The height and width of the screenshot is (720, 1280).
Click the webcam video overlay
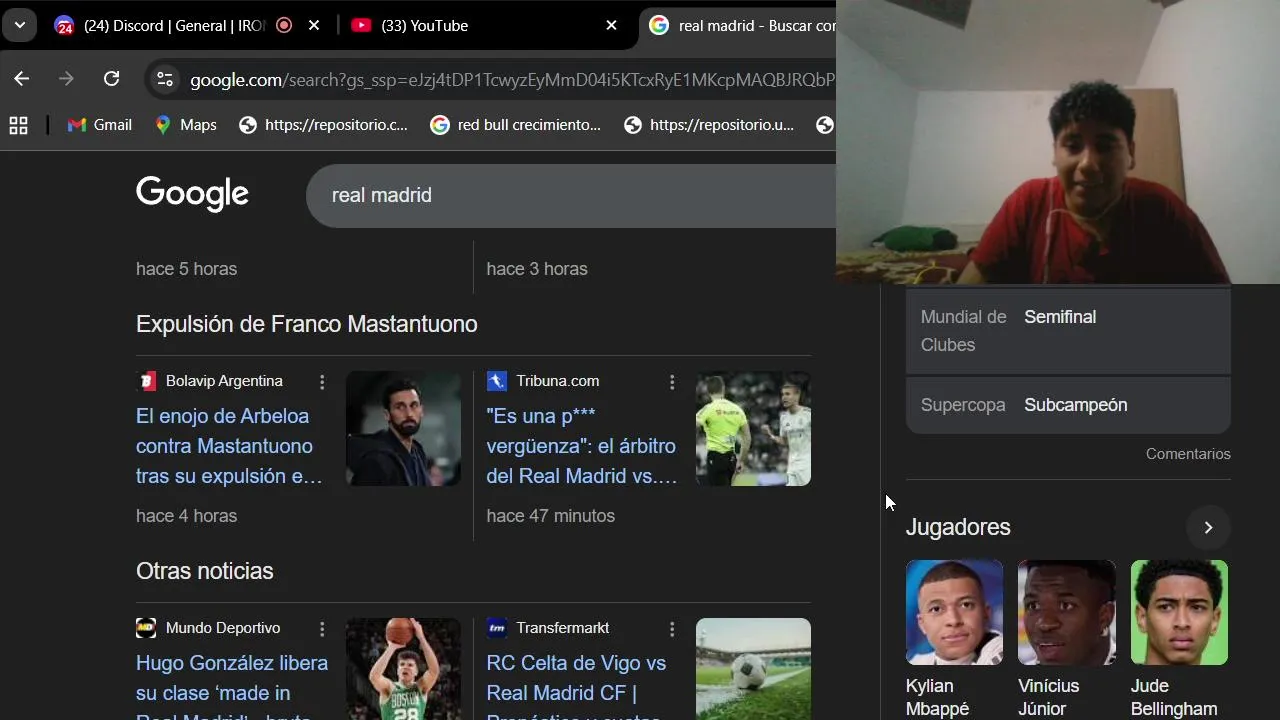[x=1058, y=142]
